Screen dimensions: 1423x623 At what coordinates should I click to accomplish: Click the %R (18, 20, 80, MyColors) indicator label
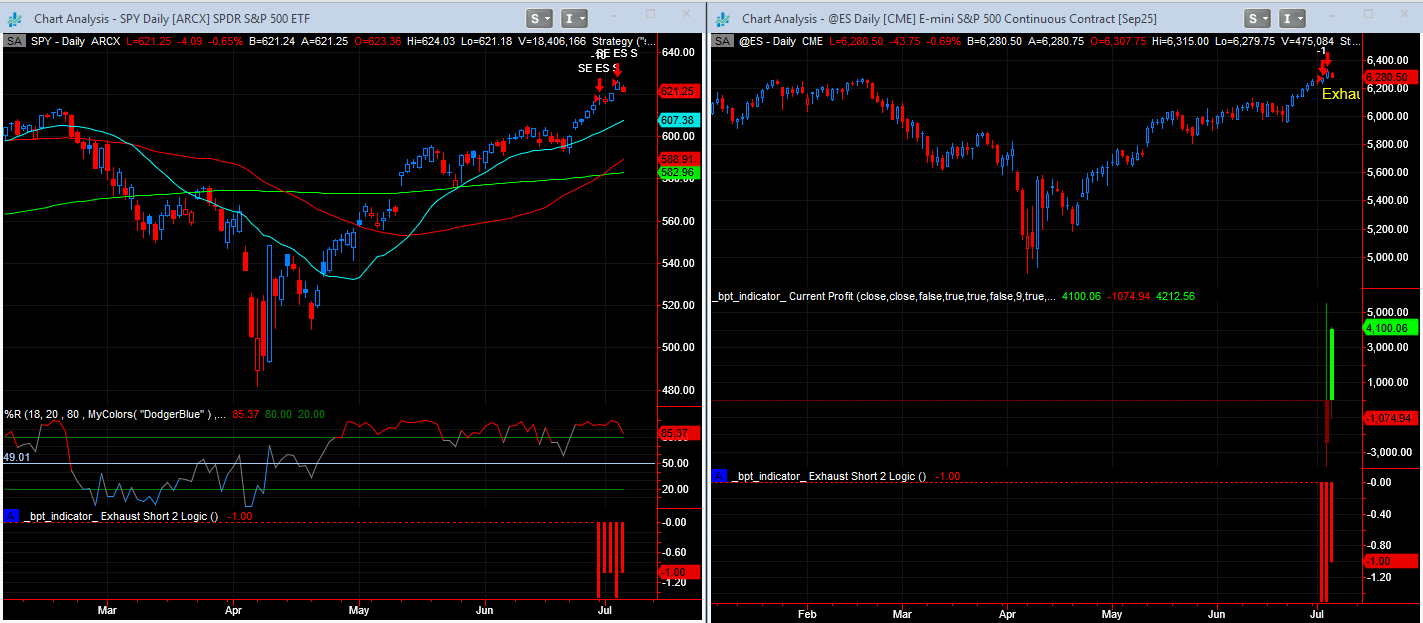[x=113, y=414]
